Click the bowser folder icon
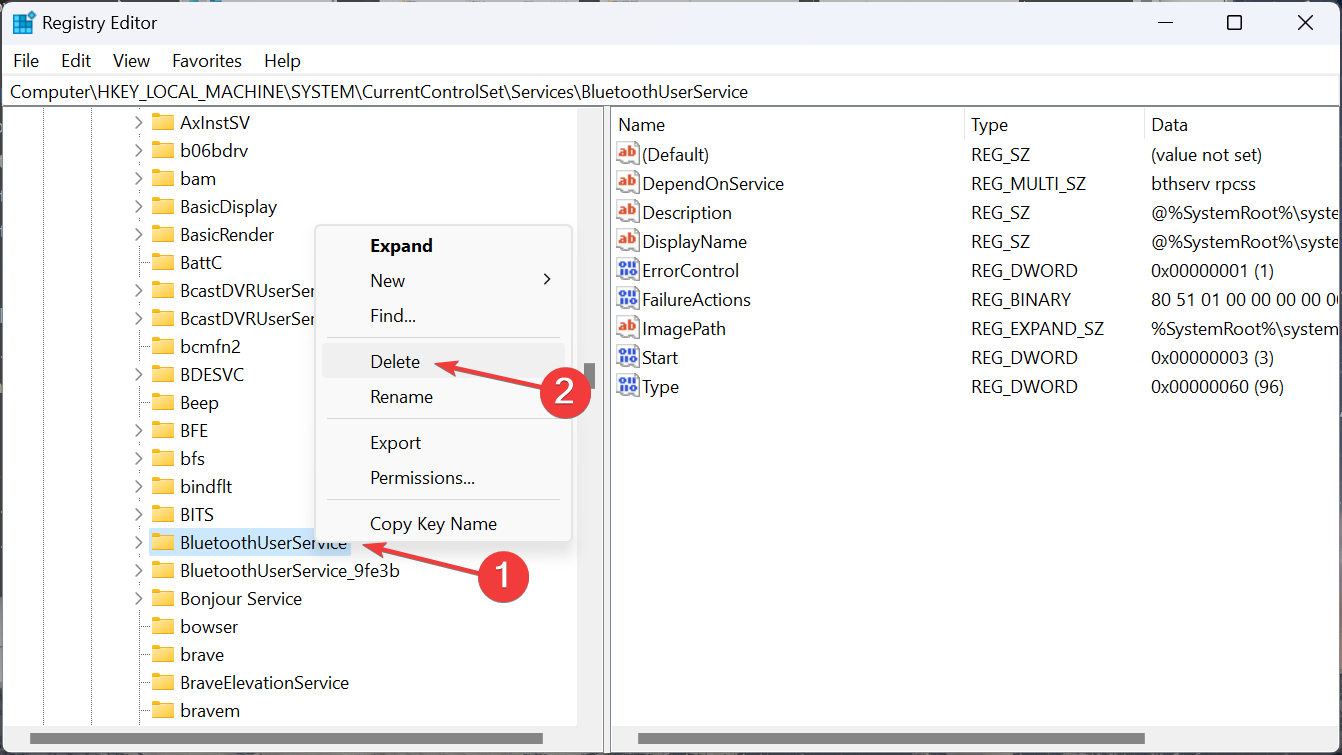Image resolution: width=1342 pixels, height=755 pixels. click(163, 627)
